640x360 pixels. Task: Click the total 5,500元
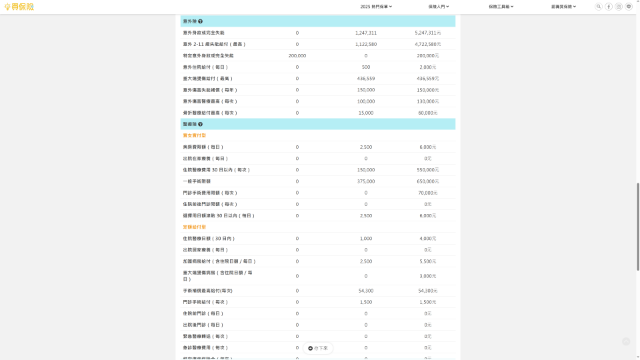tap(428, 261)
